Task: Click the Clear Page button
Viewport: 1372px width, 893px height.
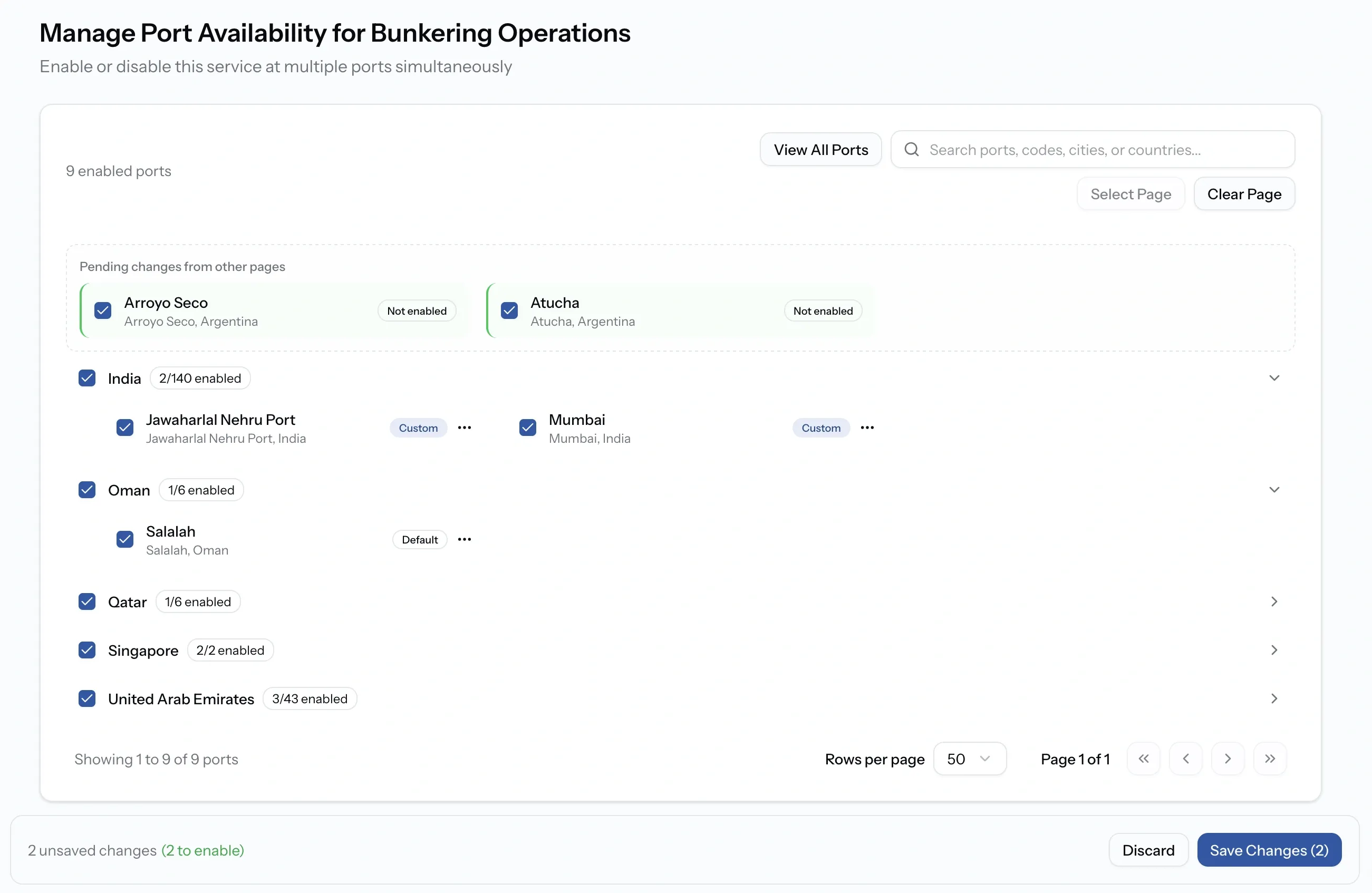Action: coord(1244,193)
